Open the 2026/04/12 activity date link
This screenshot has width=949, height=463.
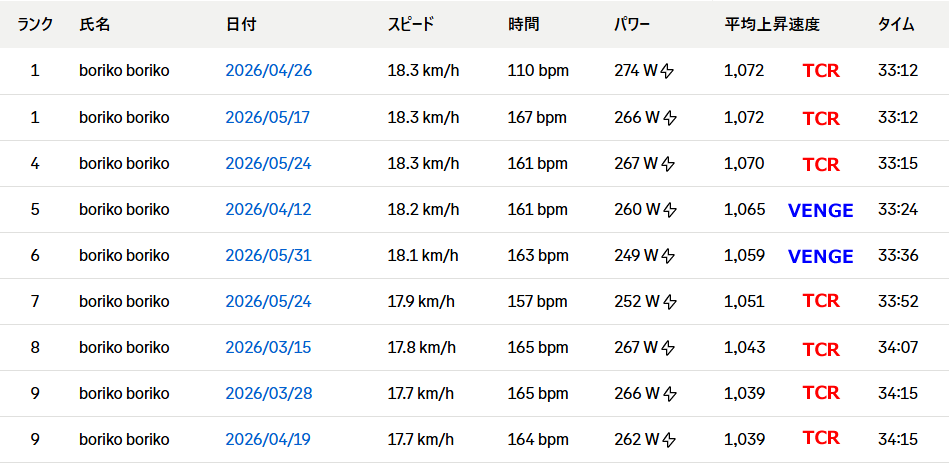click(x=268, y=209)
